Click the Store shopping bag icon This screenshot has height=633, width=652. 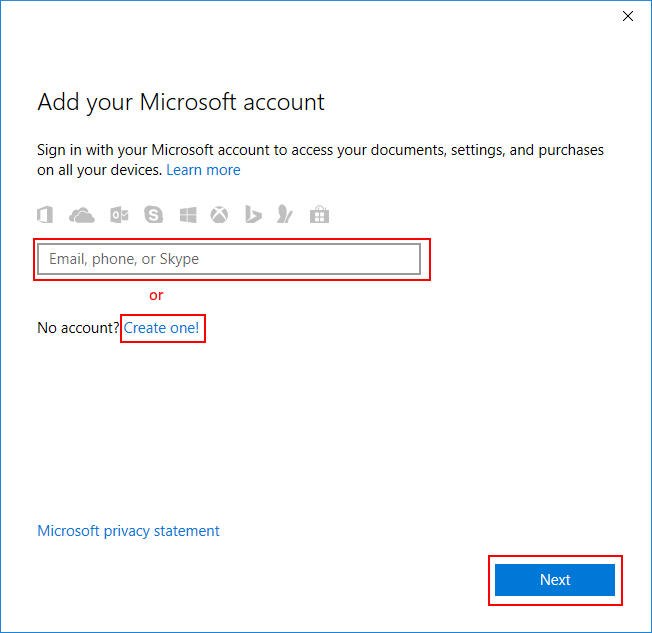pos(319,215)
